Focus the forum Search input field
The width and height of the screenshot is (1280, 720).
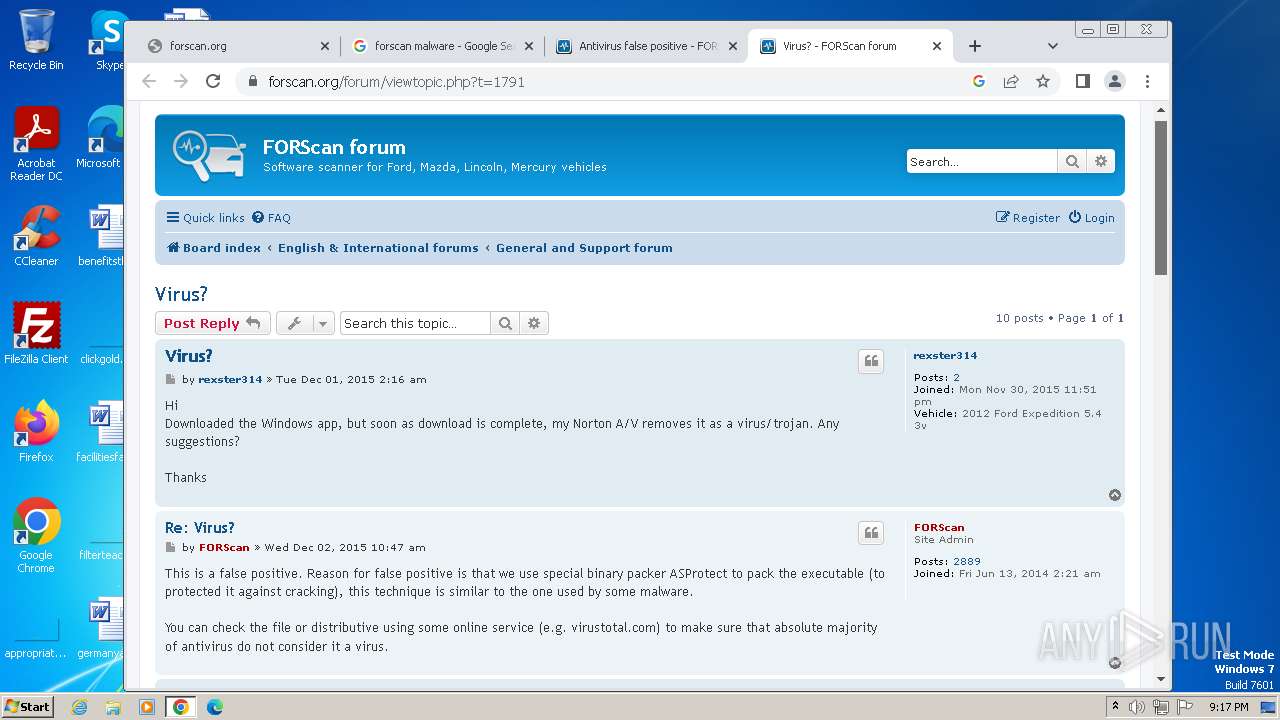click(x=982, y=161)
